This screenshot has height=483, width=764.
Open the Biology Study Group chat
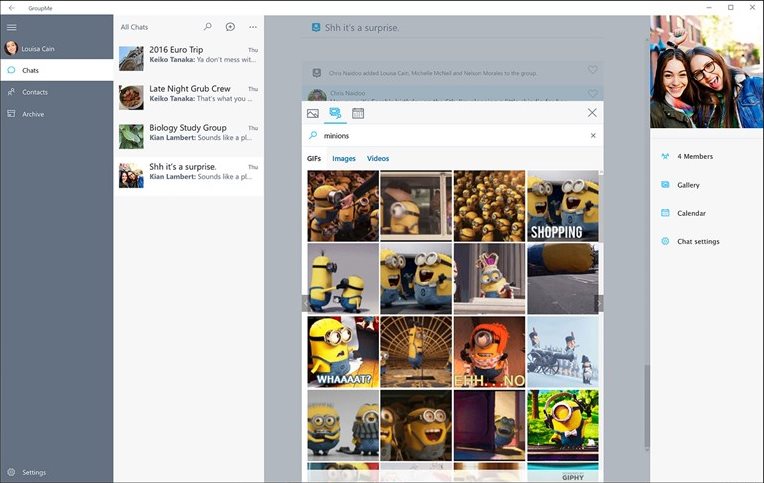point(189,137)
